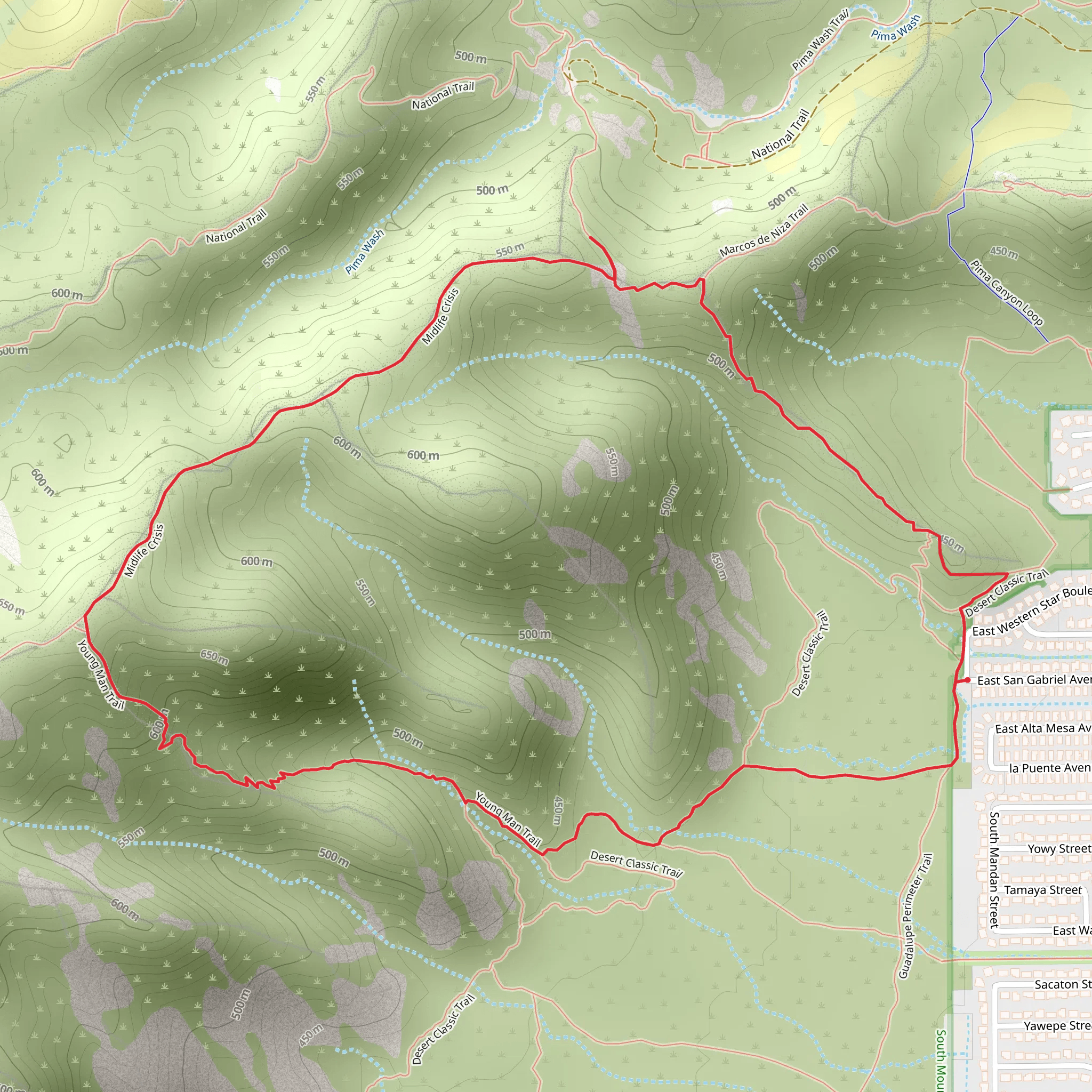The width and height of the screenshot is (1092, 1092).
Task: Click the "Yawepe Stre" street label
Action: click(x=1057, y=1026)
